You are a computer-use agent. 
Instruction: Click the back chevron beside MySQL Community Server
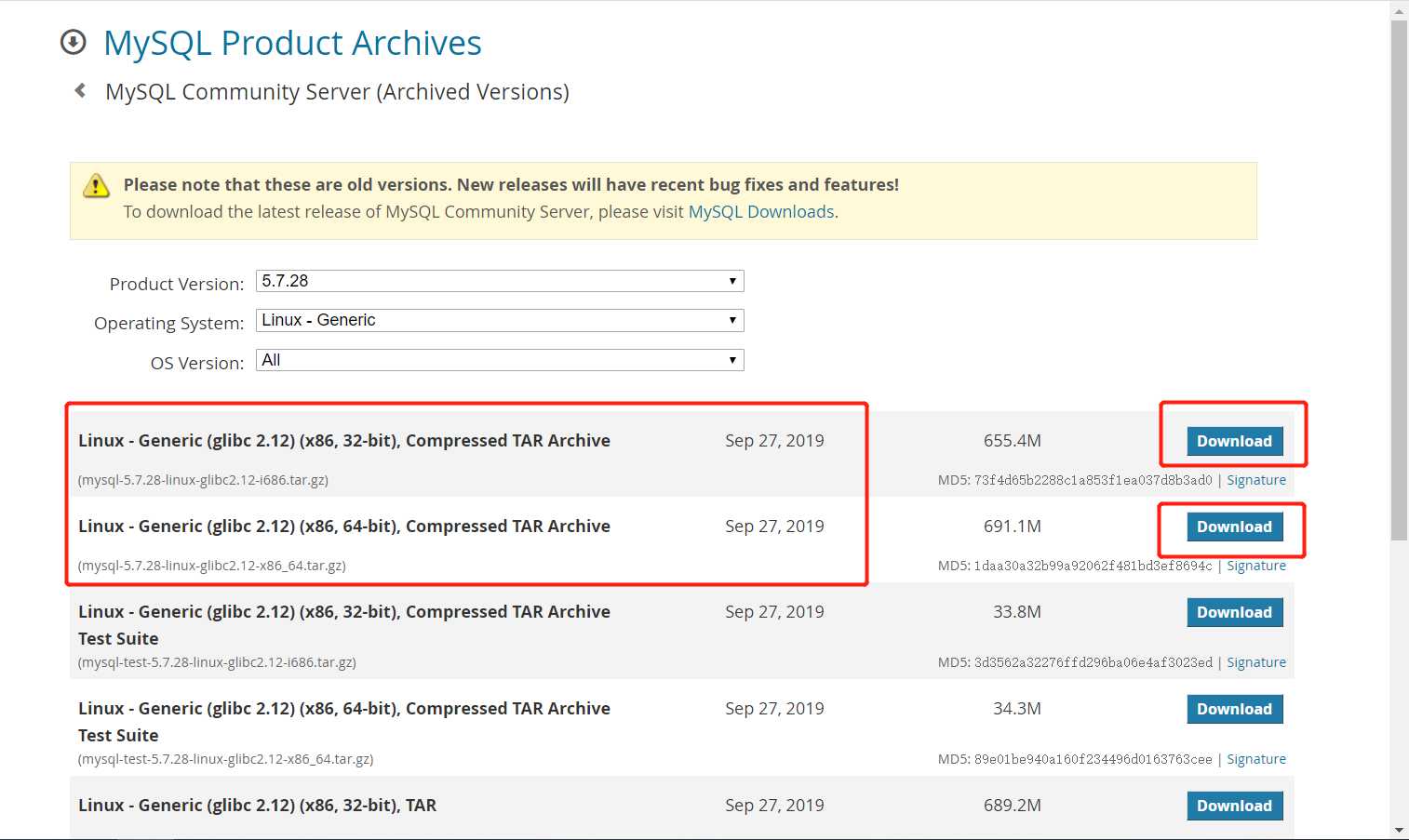tap(80, 90)
